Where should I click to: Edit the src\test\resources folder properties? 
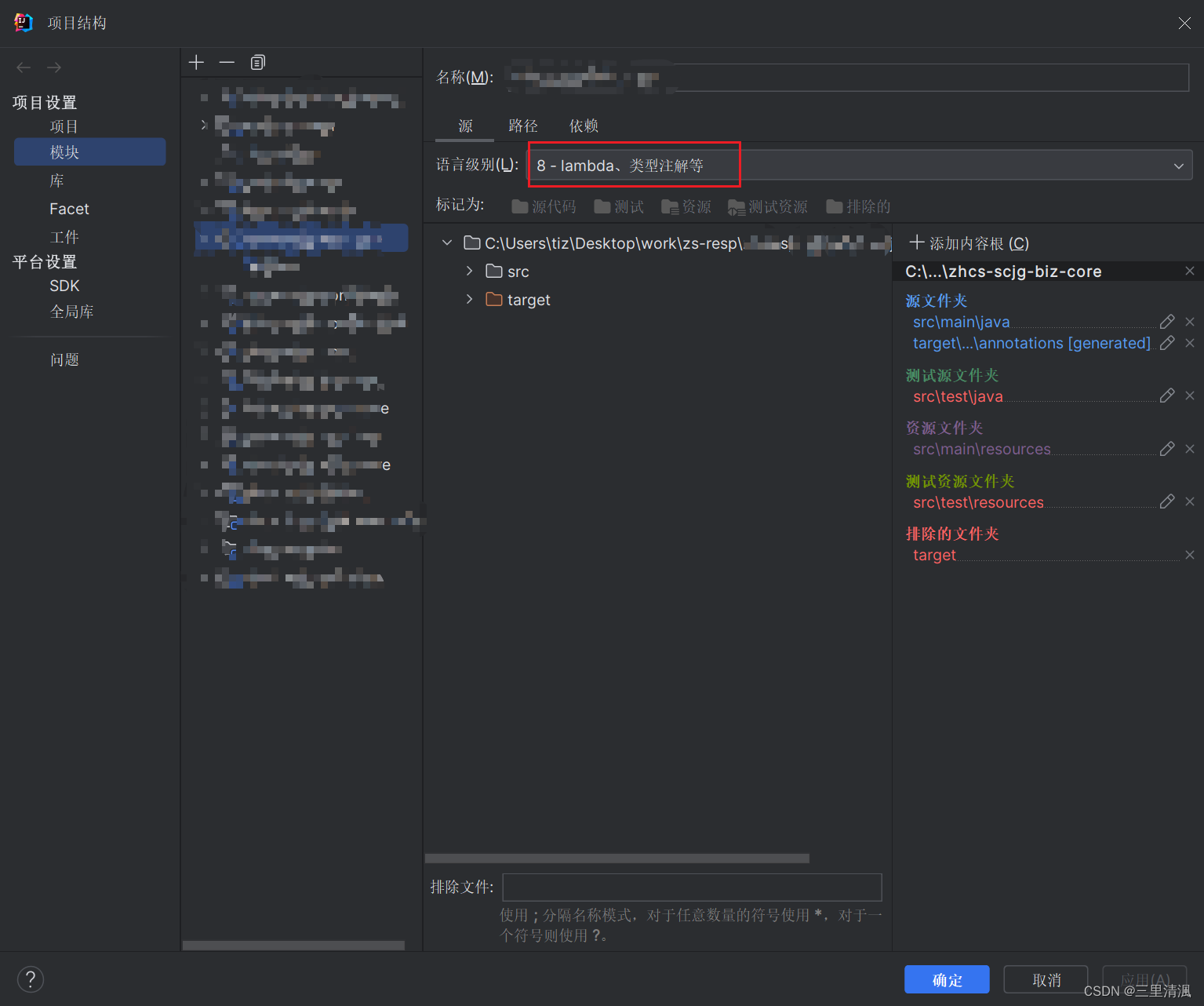click(x=1167, y=501)
